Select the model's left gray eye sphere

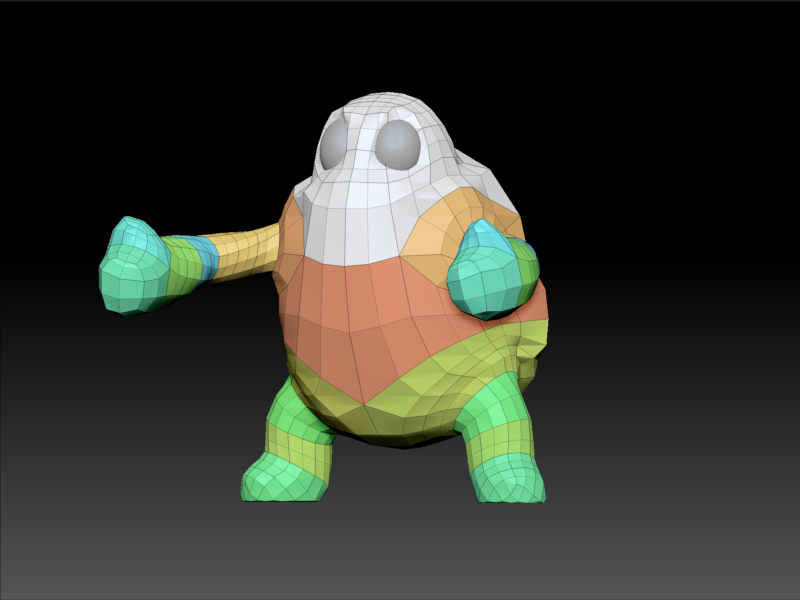click(x=333, y=145)
